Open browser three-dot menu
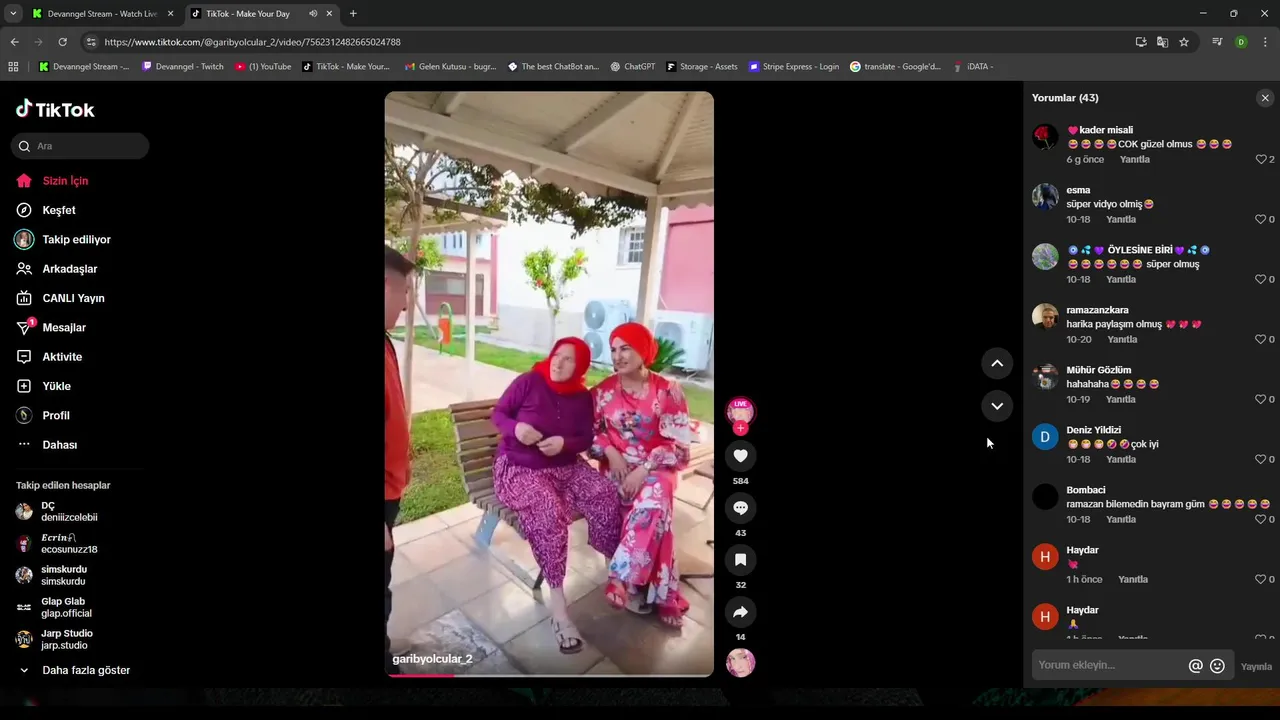 point(1266,42)
